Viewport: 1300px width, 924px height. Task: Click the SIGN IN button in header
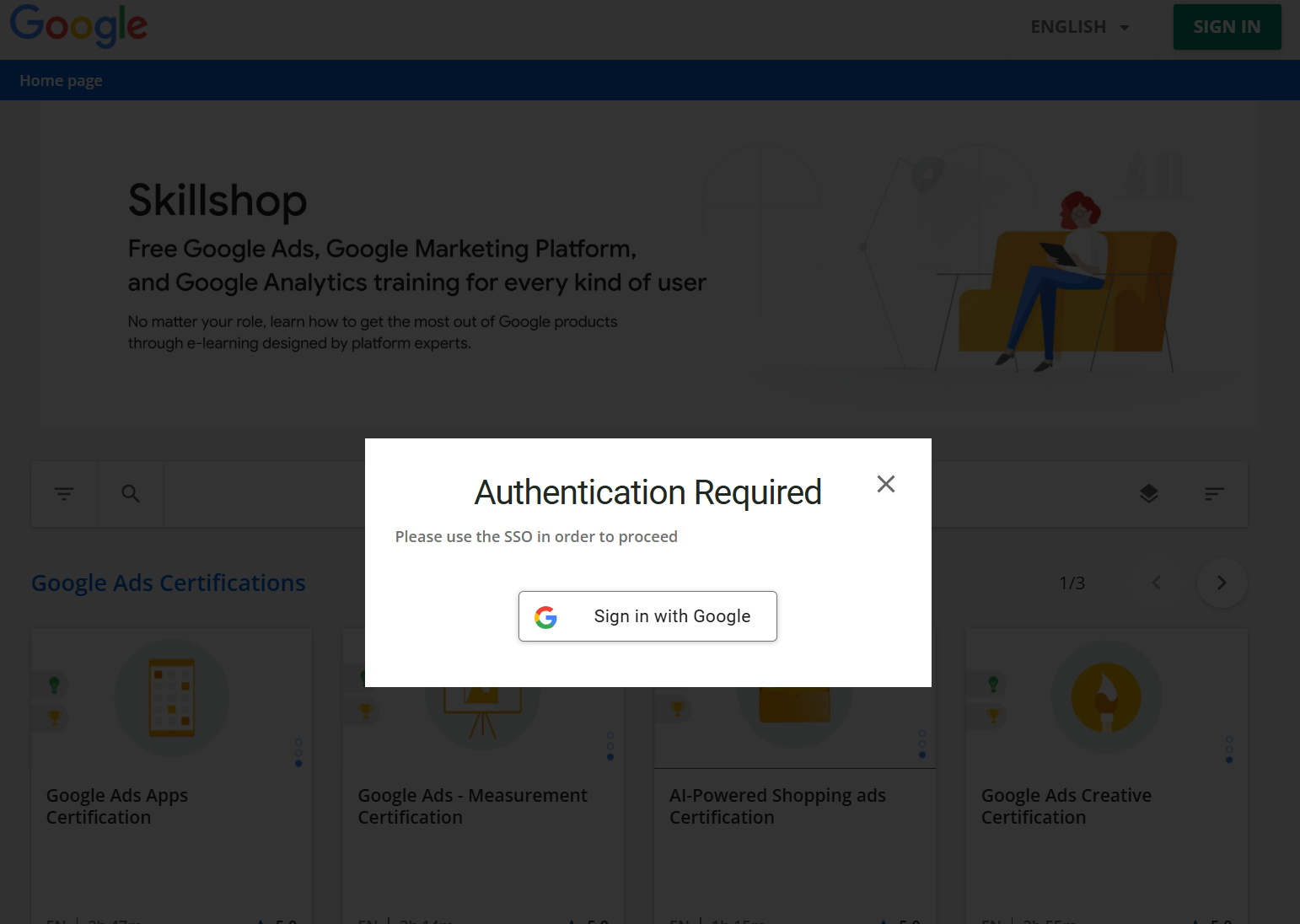click(x=1227, y=27)
